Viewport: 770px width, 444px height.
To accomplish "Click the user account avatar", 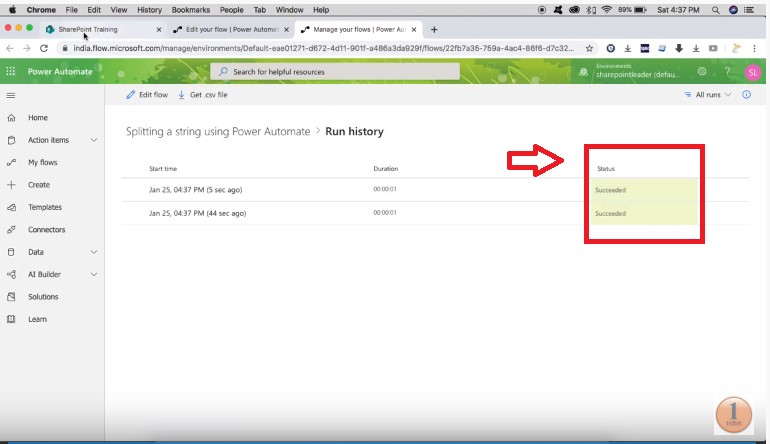I will [753, 72].
